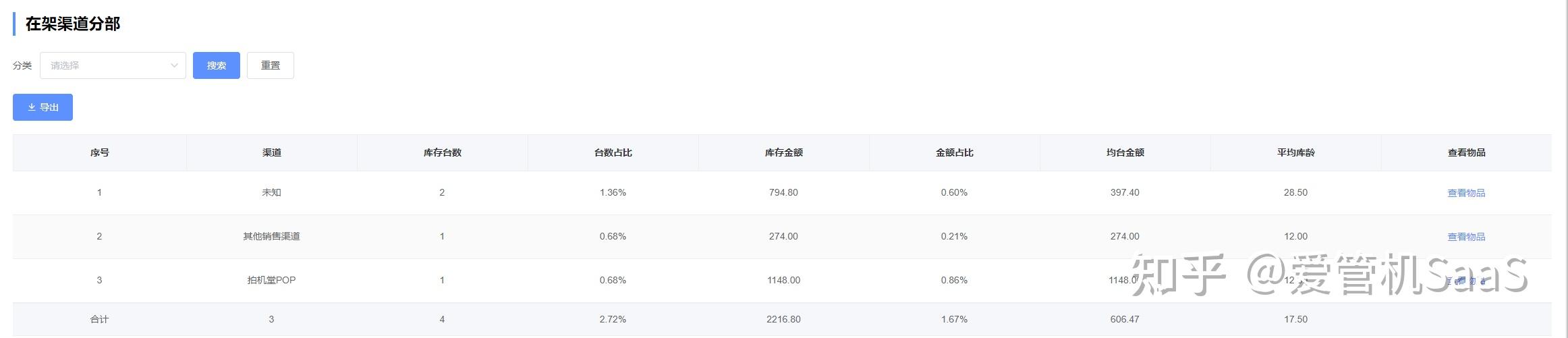
Task: Click the 库存金额 column header
Action: [783, 152]
